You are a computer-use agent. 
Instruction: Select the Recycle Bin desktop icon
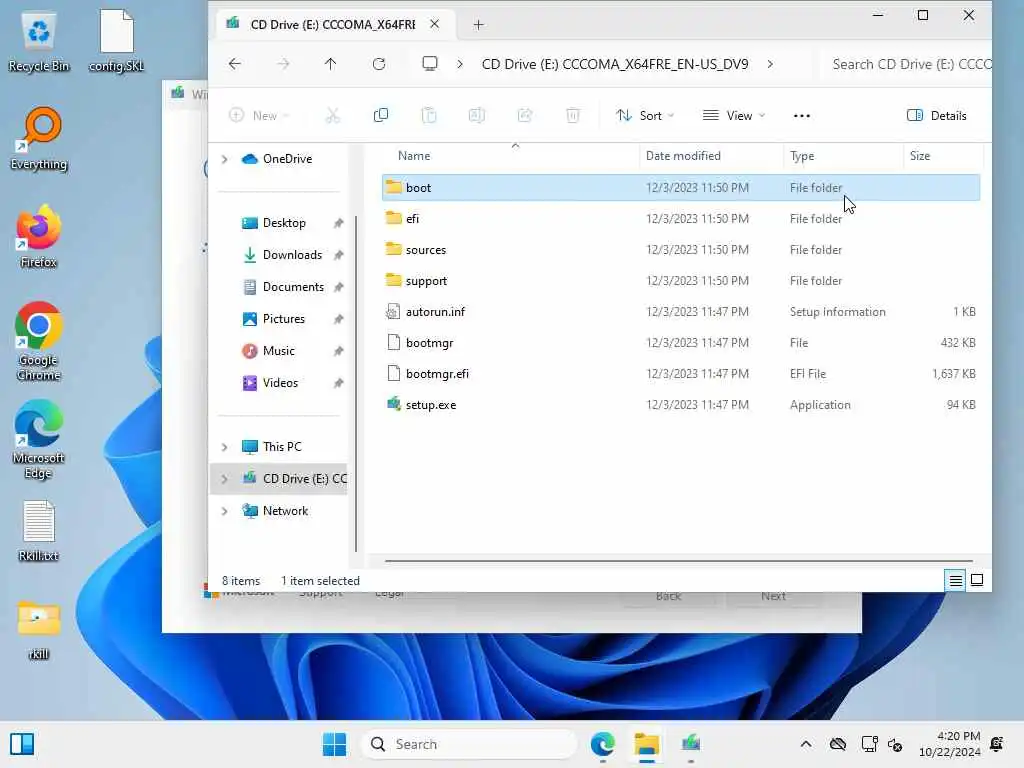tap(39, 41)
